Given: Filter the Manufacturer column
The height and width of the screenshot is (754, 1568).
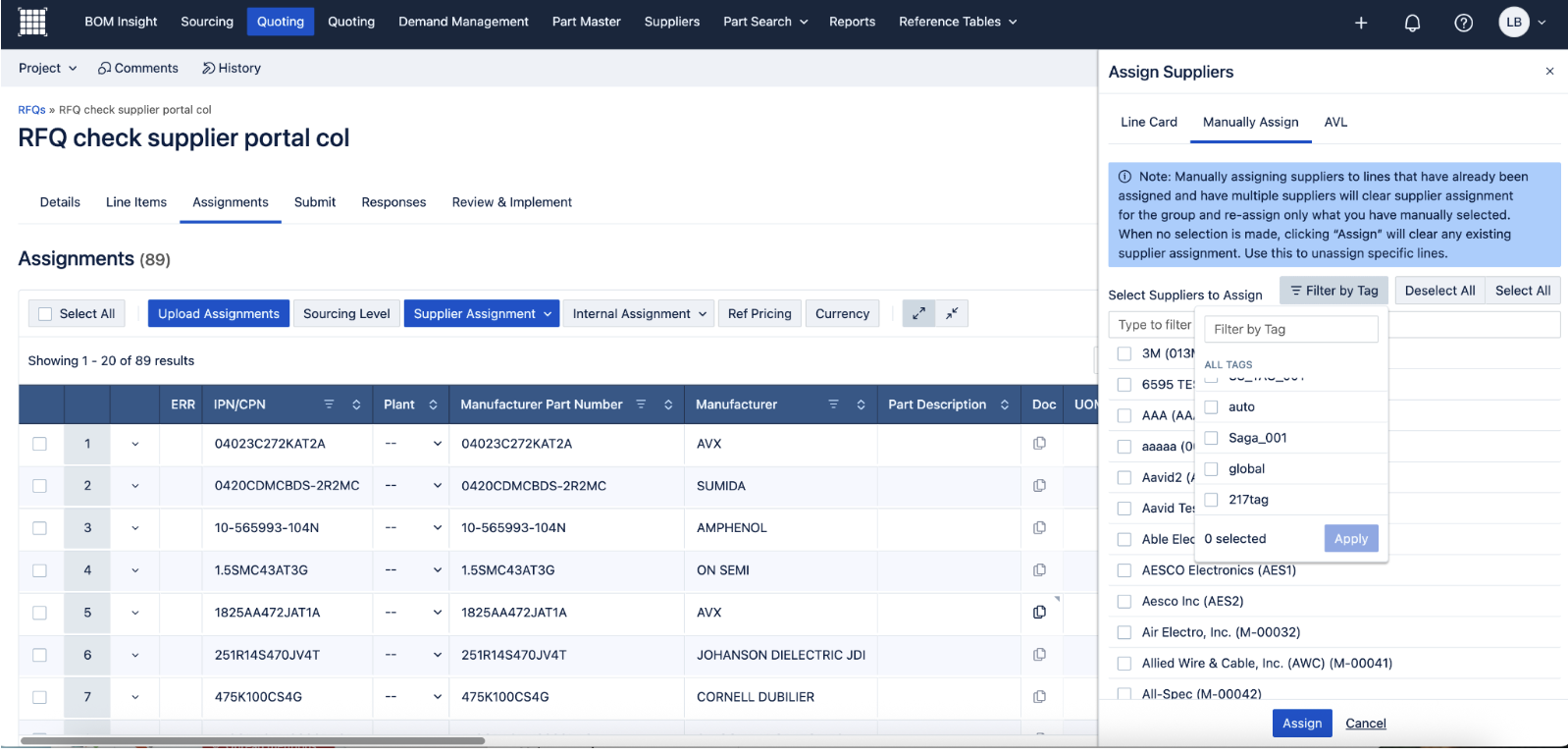Looking at the screenshot, I should [833, 404].
